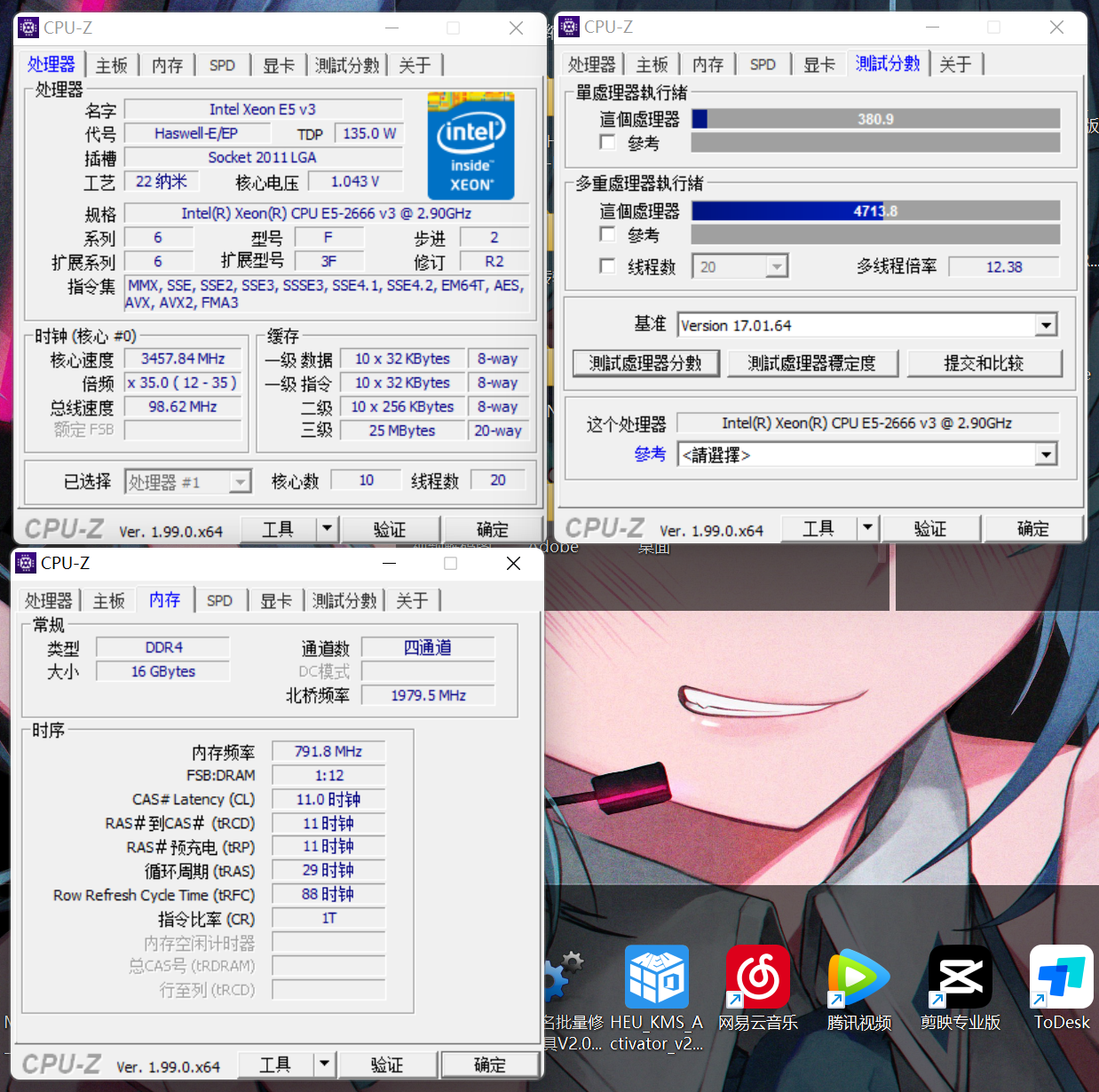Open the Tencent Video (腾讯视频) desktop icon
Screen dimensions: 1099x1092
tap(859, 977)
